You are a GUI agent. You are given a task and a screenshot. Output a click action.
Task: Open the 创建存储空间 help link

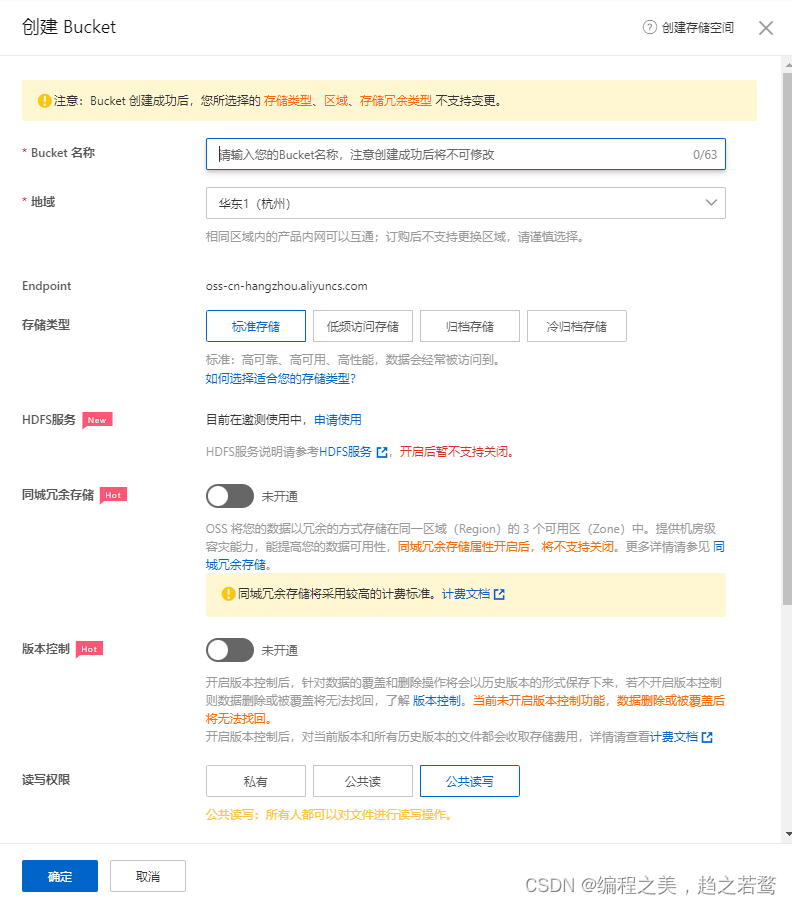(697, 28)
